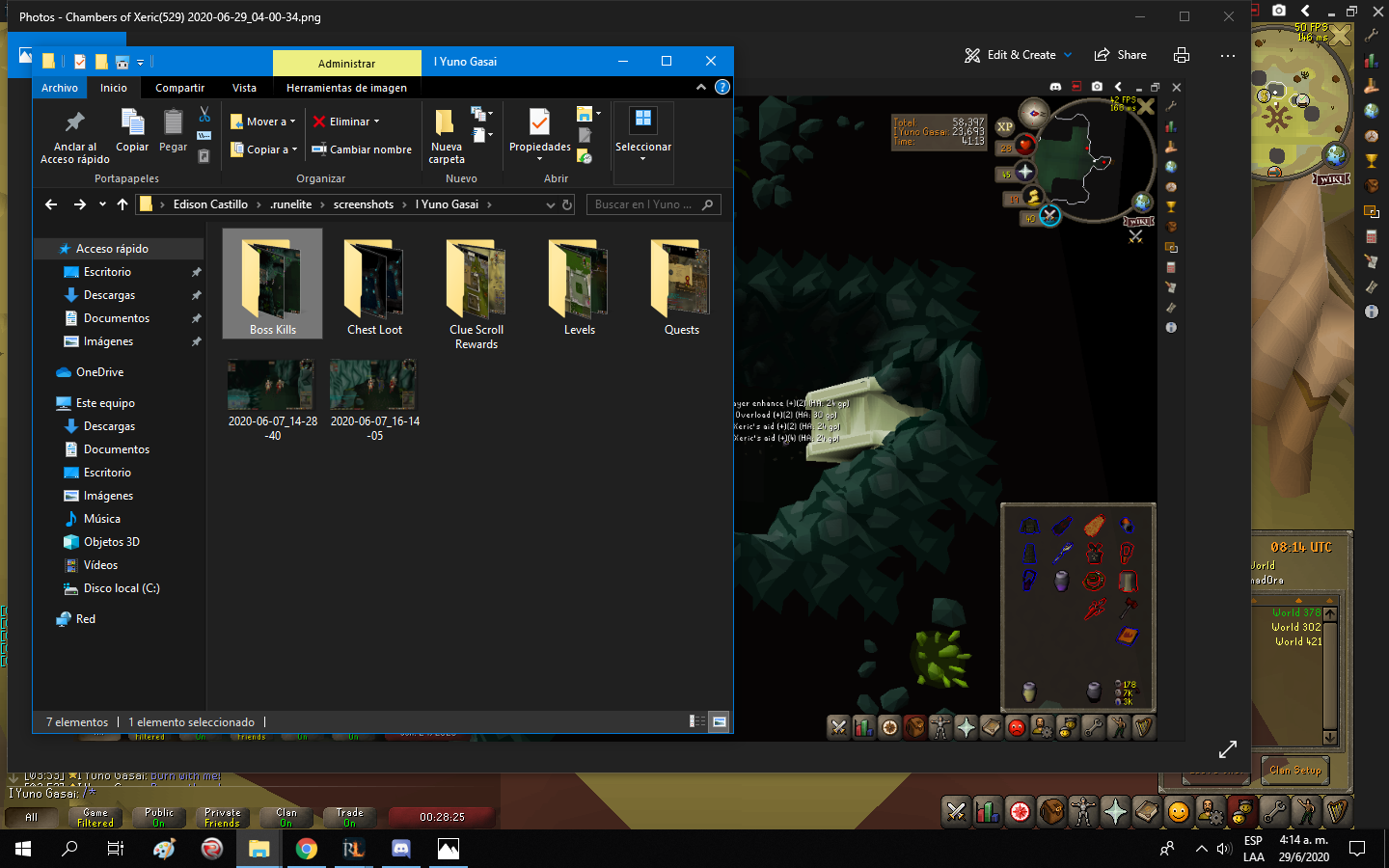Click Wiki banner below the photo's minimap
The image size is (1389, 868).
(x=1138, y=222)
